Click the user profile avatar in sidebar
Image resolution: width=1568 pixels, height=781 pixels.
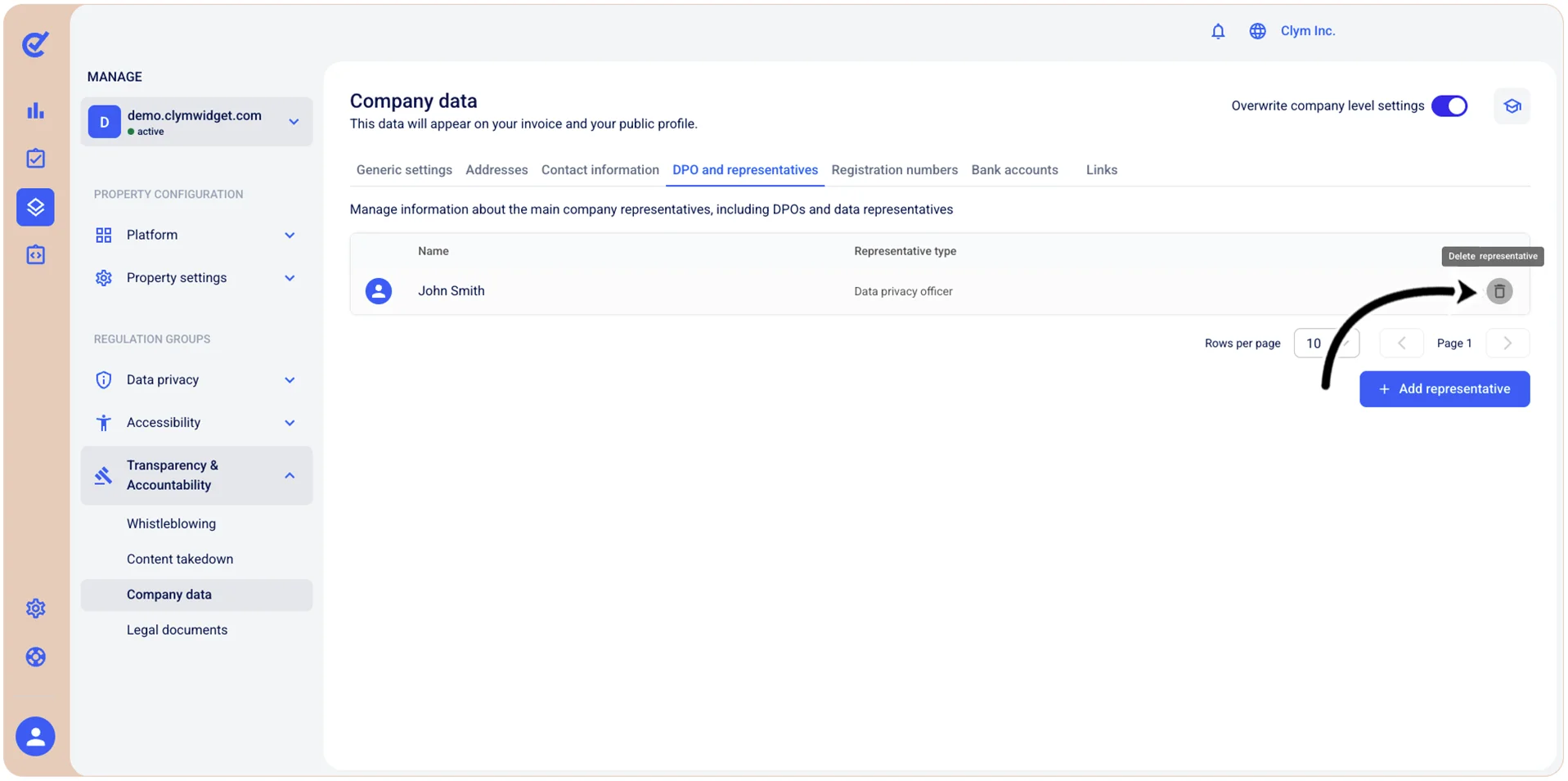coord(35,736)
